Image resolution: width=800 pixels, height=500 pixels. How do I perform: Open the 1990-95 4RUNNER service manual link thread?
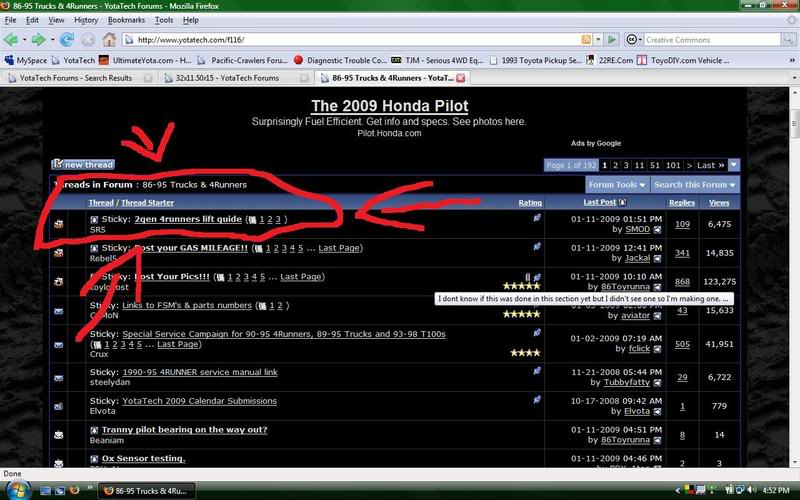point(200,372)
